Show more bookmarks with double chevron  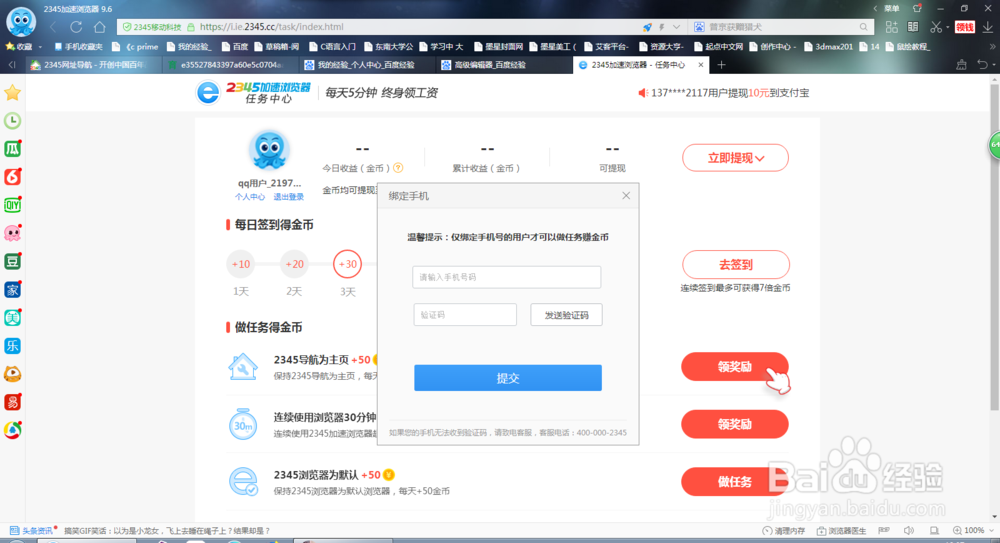pos(992,47)
